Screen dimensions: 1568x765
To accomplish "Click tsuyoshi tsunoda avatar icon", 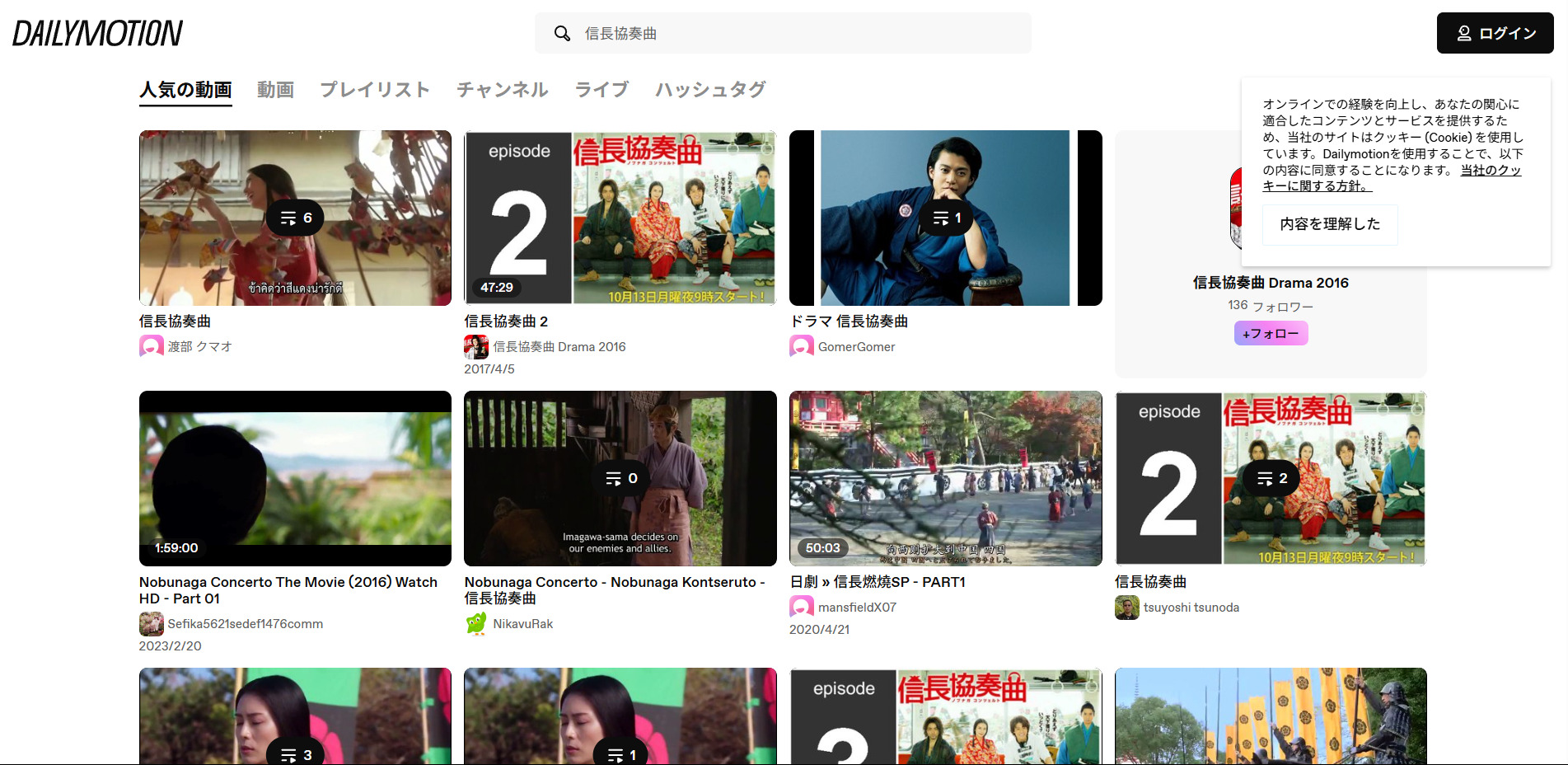I will click(1127, 608).
